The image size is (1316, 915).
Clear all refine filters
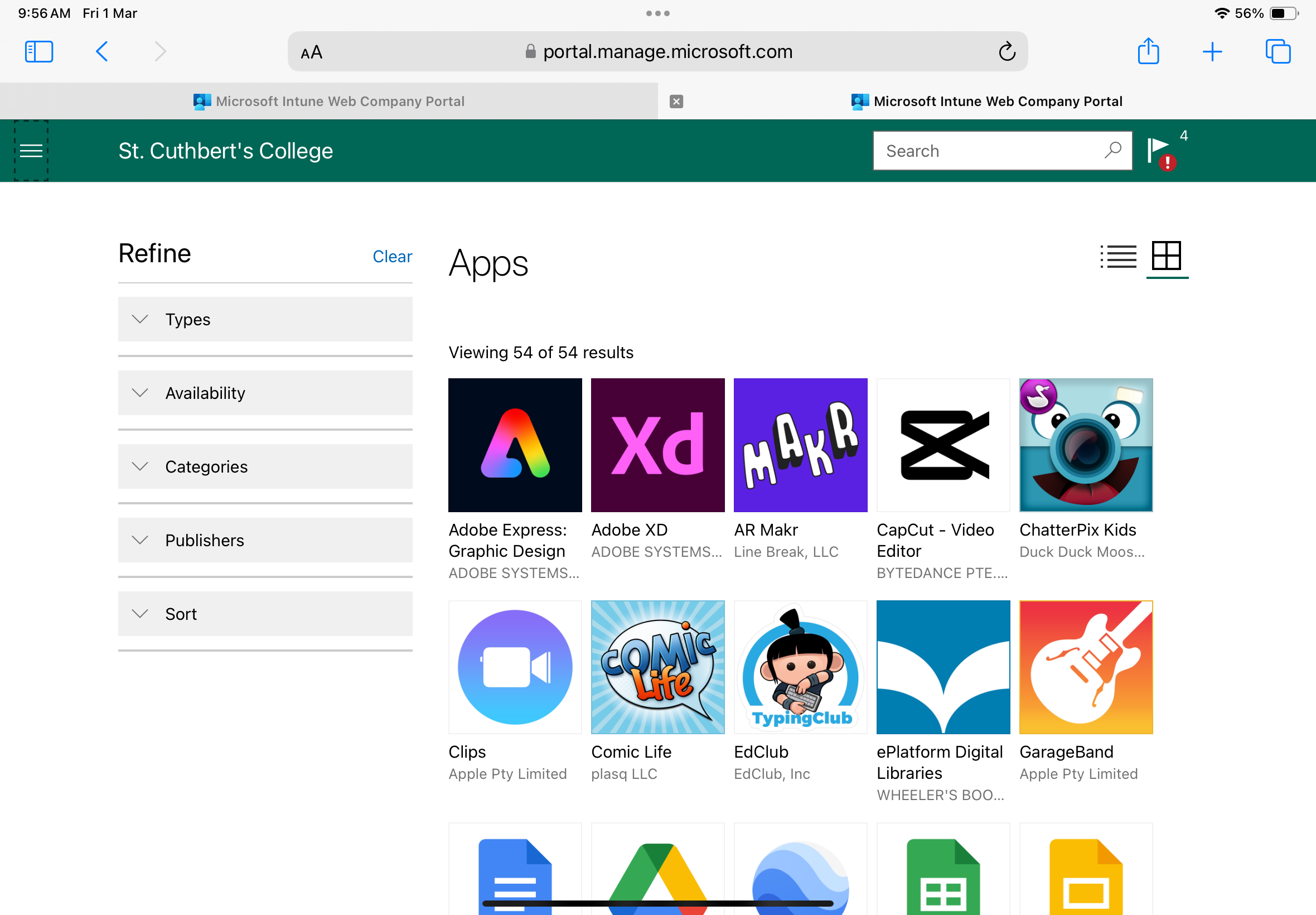[x=393, y=256]
